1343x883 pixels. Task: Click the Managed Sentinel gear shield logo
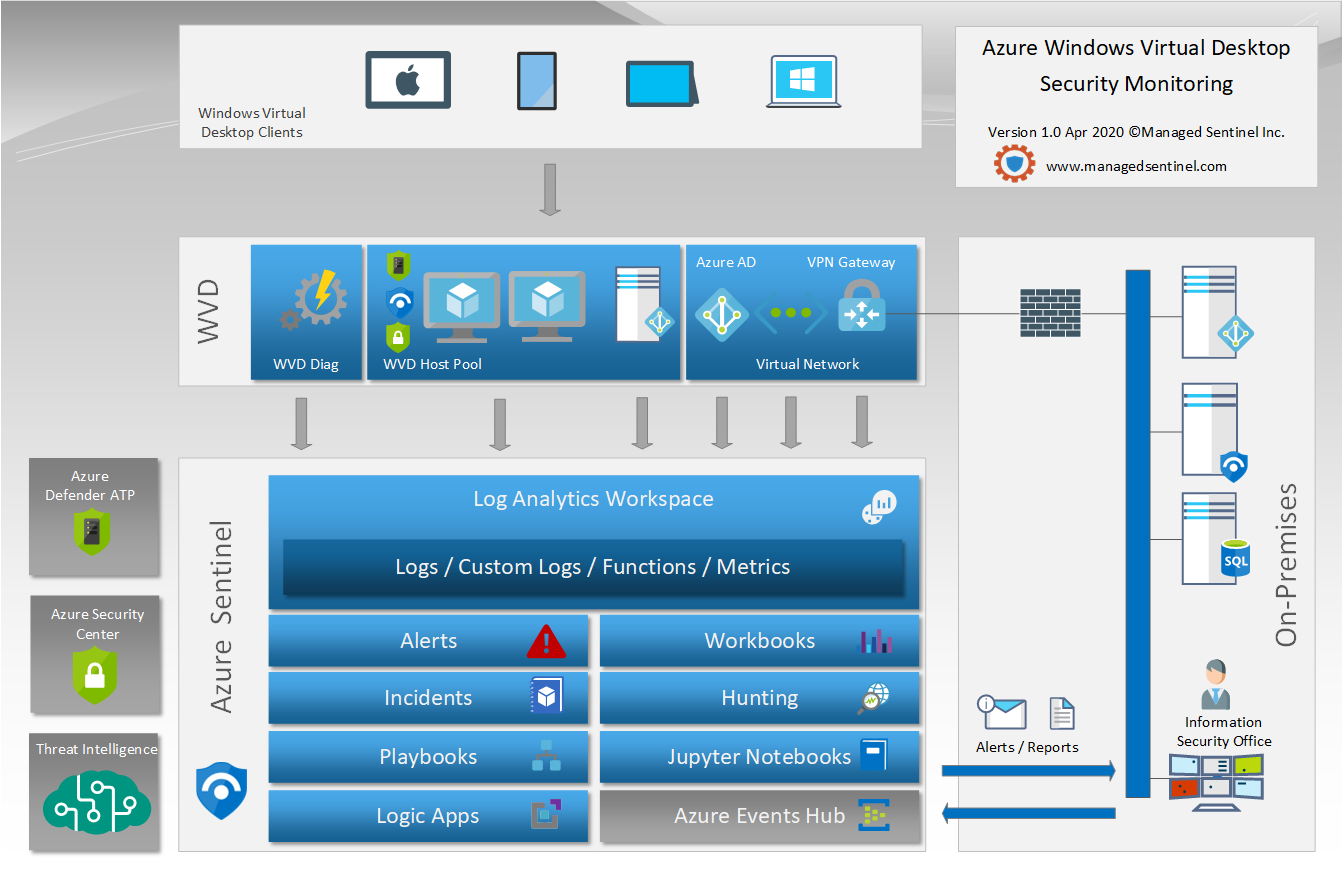[1014, 163]
